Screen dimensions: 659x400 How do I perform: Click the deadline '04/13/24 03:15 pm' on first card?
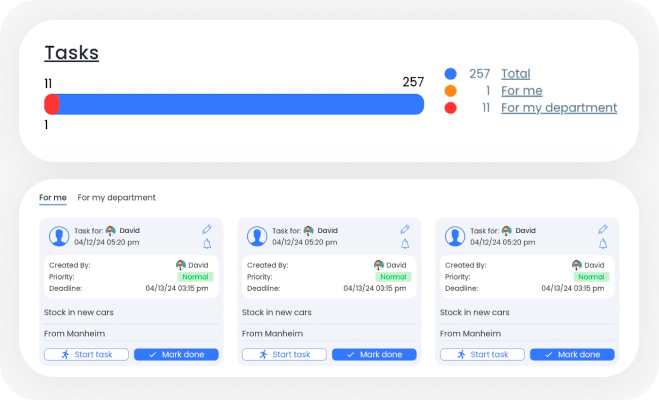click(177, 288)
